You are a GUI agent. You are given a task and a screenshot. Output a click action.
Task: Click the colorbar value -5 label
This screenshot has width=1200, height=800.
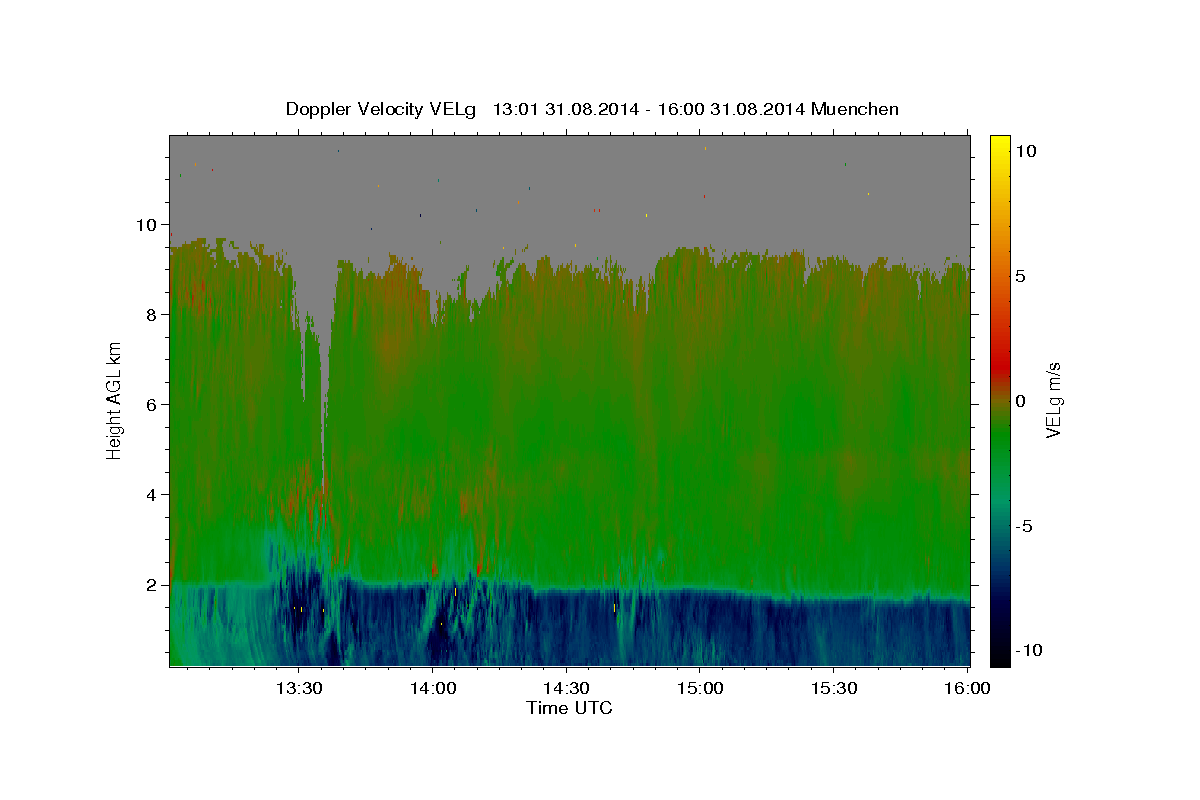pos(1024,526)
